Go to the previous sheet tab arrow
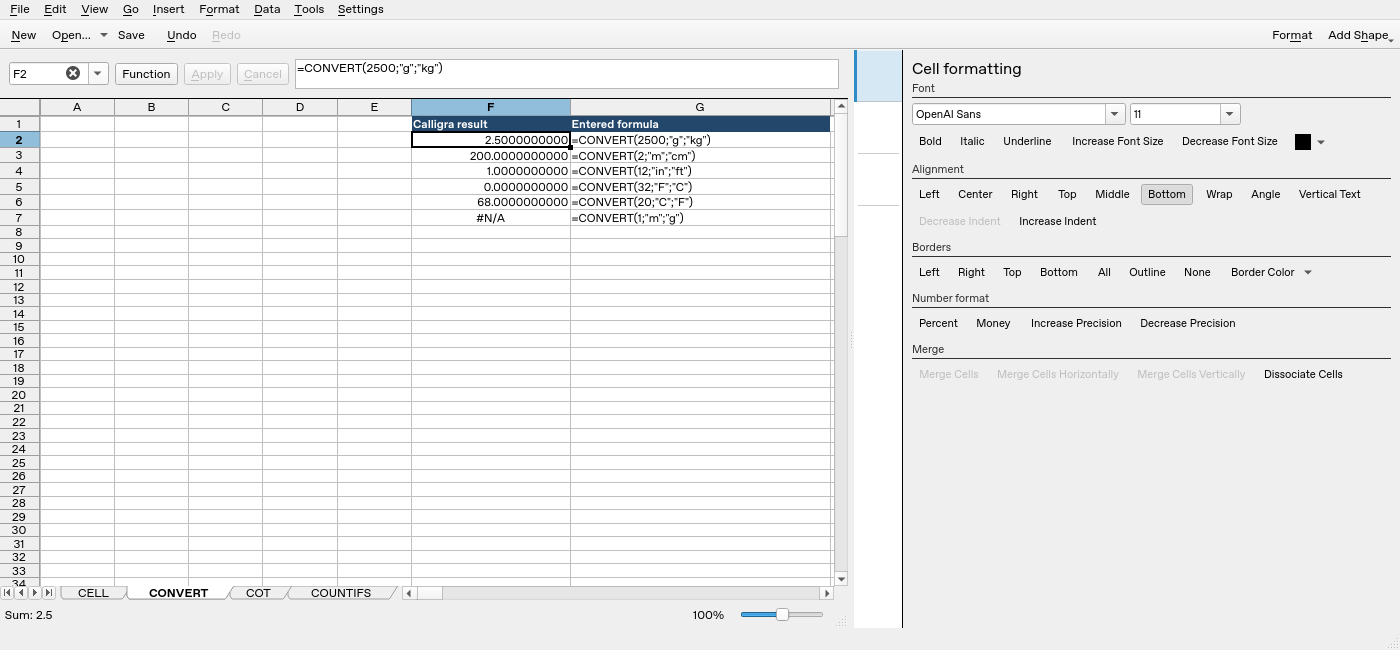Image resolution: width=1400 pixels, height=650 pixels. click(21, 593)
